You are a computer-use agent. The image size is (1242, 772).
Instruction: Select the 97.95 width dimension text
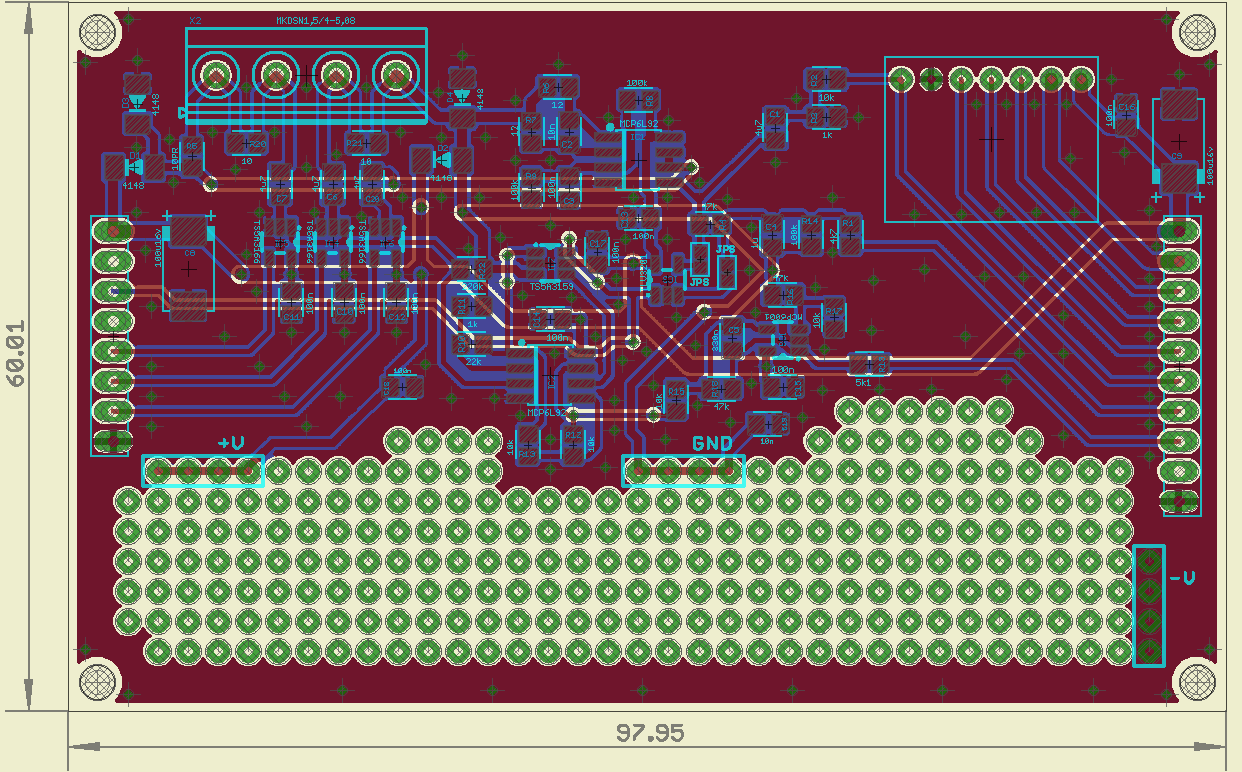pos(649,733)
